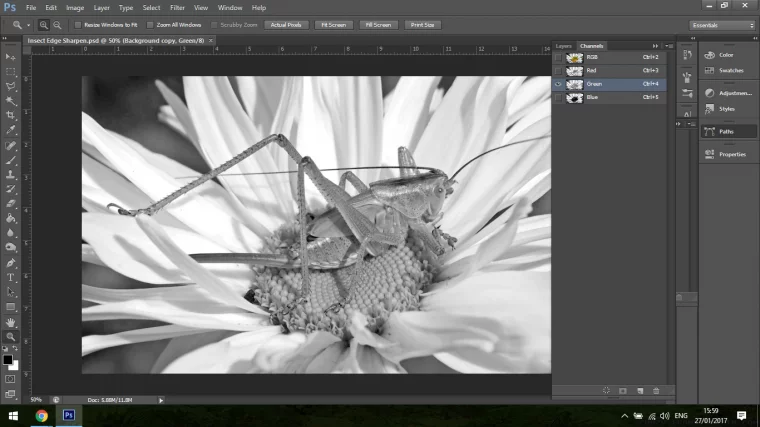Image resolution: width=760 pixels, height=427 pixels.
Task: Click Zoom Out magnifier in options bar
Action: pos(57,25)
